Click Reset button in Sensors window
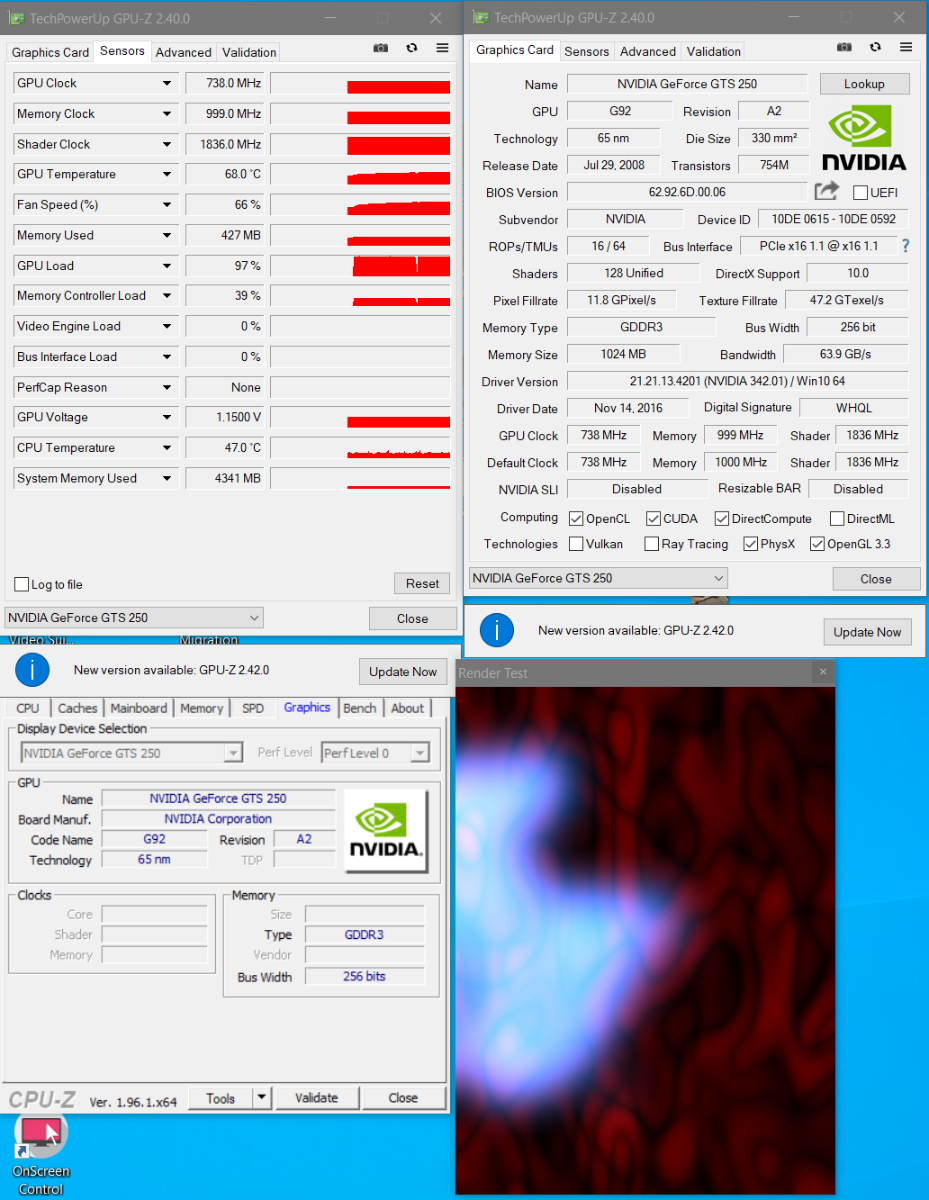The height and width of the screenshot is (1200, 929). tap(422, 584)
